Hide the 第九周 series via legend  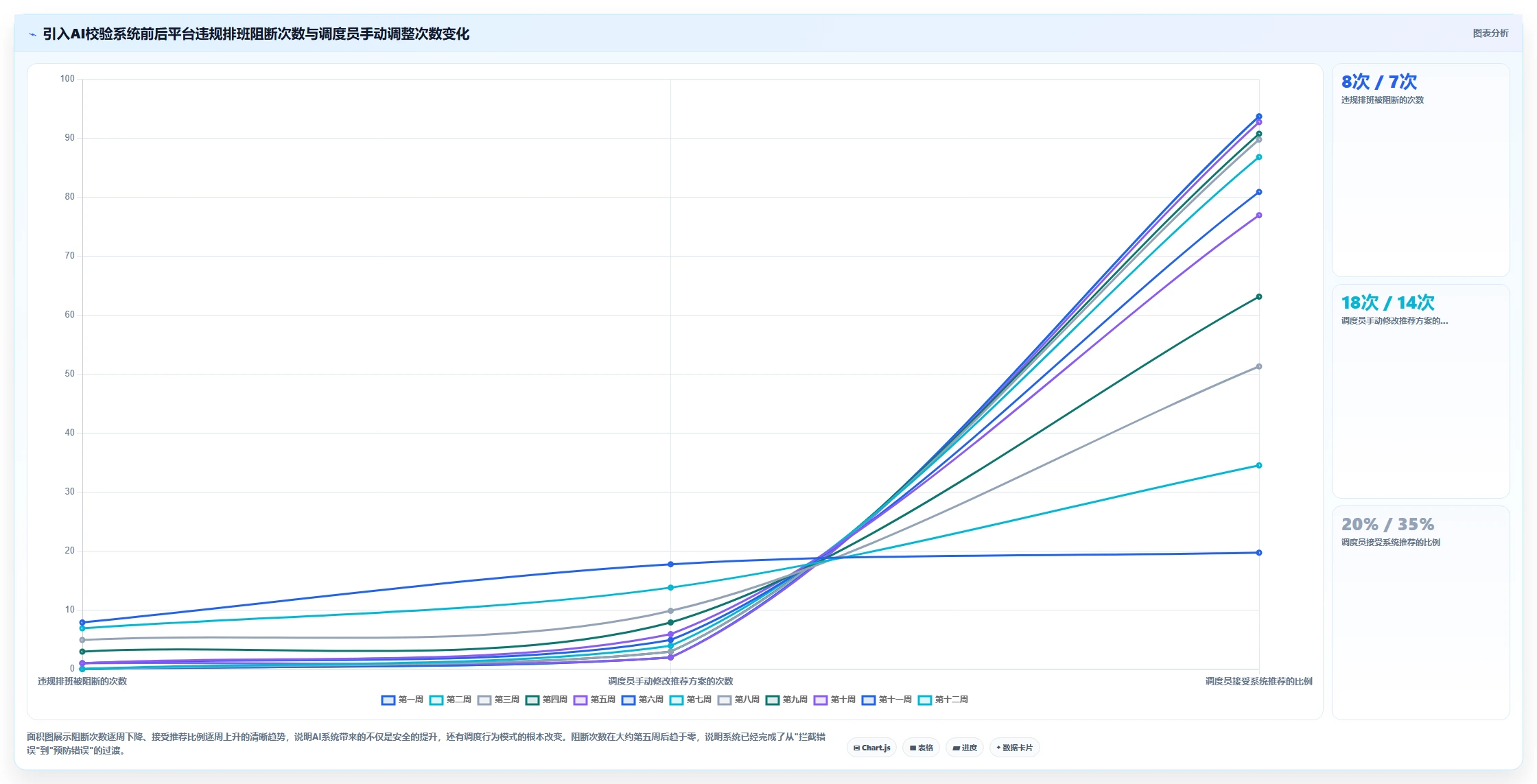pos(786,700)
